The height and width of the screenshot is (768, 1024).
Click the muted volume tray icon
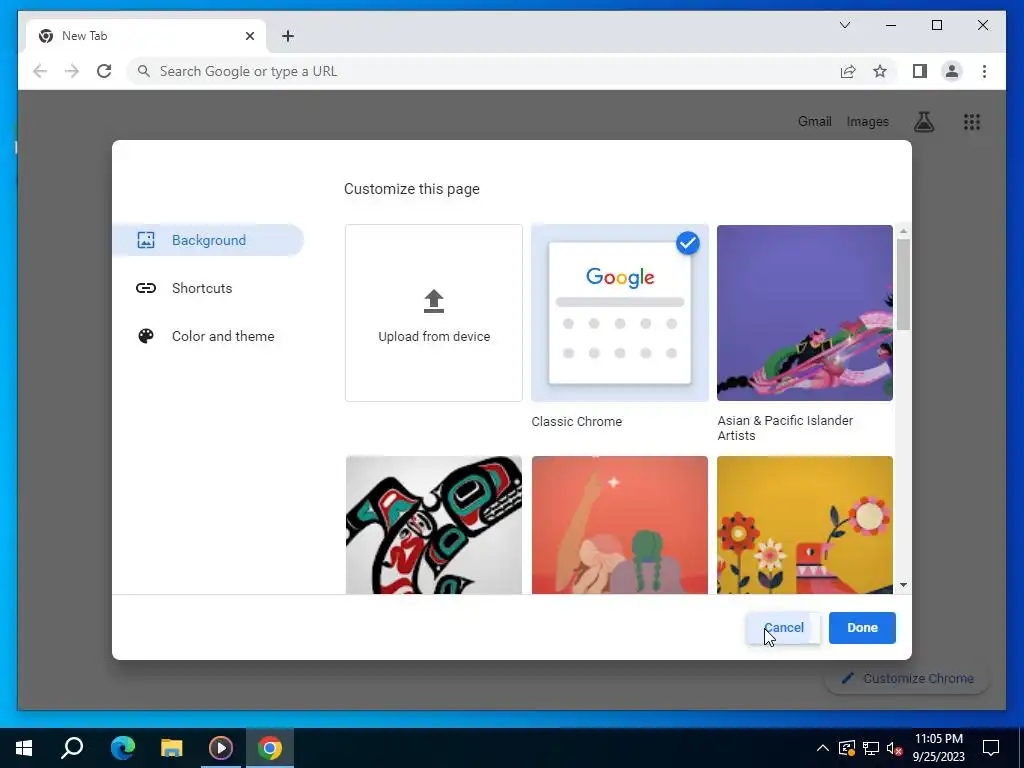click(894, 748)
